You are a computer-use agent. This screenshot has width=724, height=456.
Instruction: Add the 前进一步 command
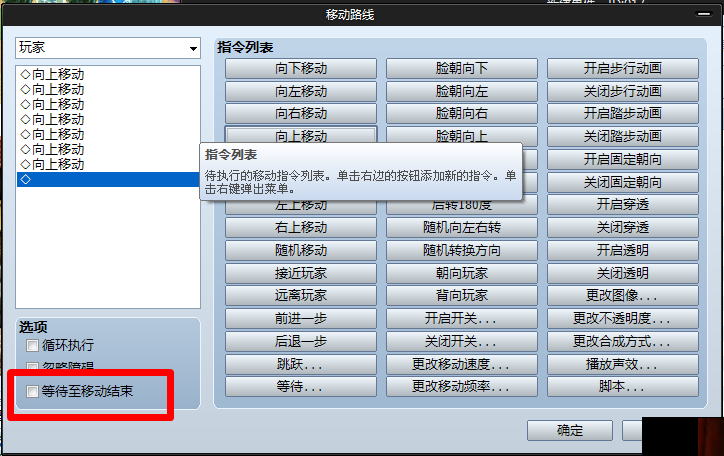point(301,318)
